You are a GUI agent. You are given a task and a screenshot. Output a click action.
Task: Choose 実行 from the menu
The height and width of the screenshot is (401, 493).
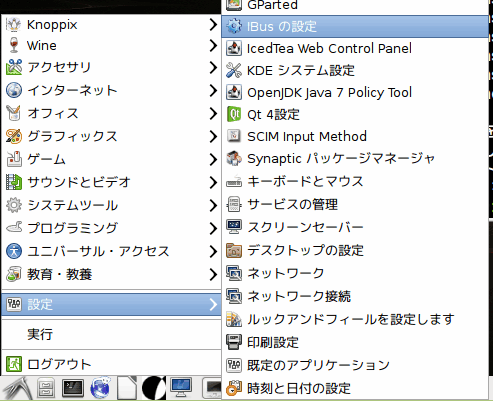[x=111, y=334]
